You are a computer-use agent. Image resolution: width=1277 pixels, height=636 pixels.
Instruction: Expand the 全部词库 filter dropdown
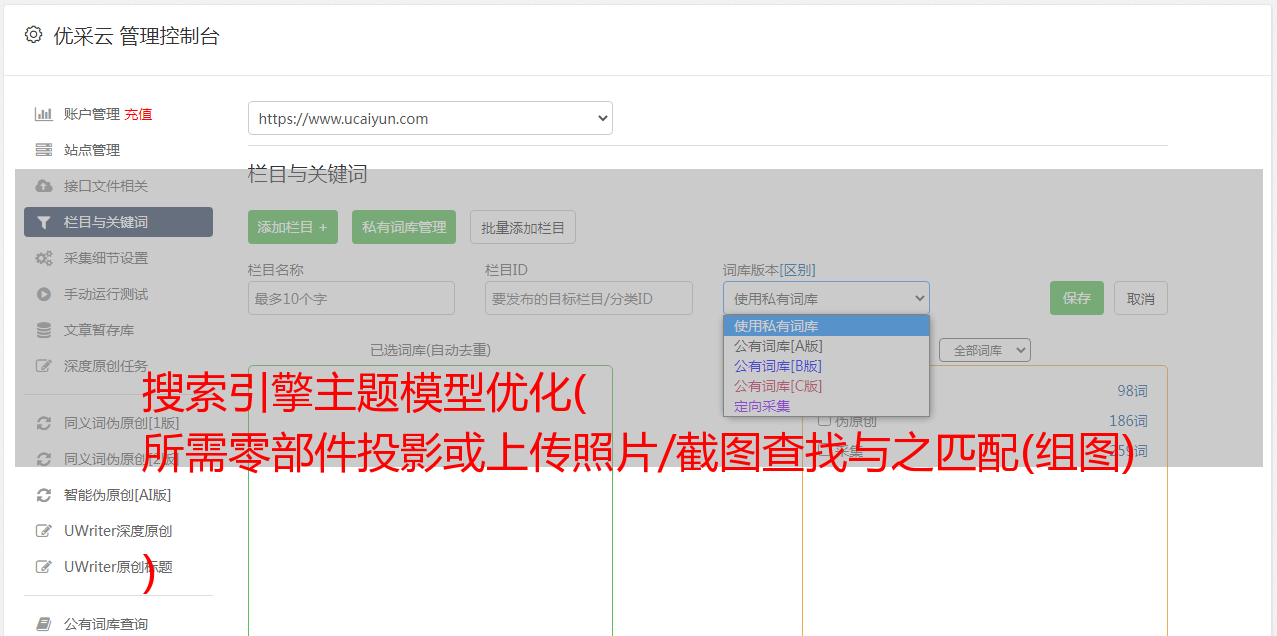coord(984,350)
